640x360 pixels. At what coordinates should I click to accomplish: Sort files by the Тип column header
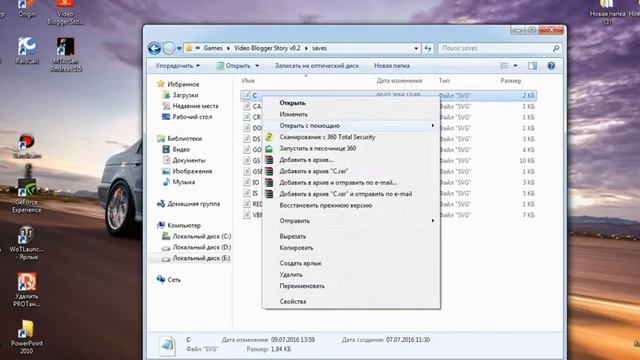444,81
